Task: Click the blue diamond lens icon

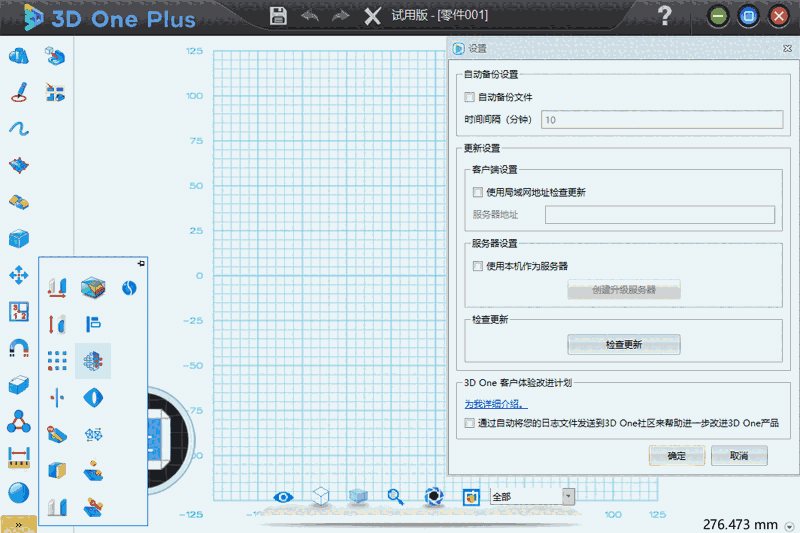Action: [93, 398]
